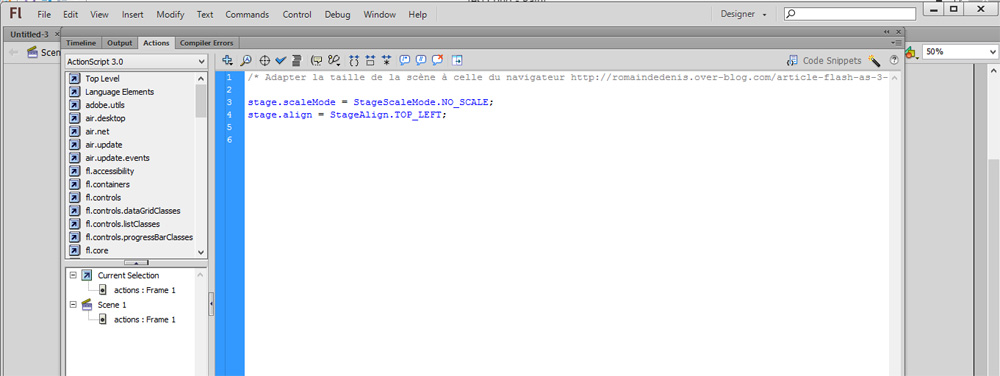Open the Actions panel options menu
Image resolution: width=1000 pixels, height=376 pixels.
point(897,43)
